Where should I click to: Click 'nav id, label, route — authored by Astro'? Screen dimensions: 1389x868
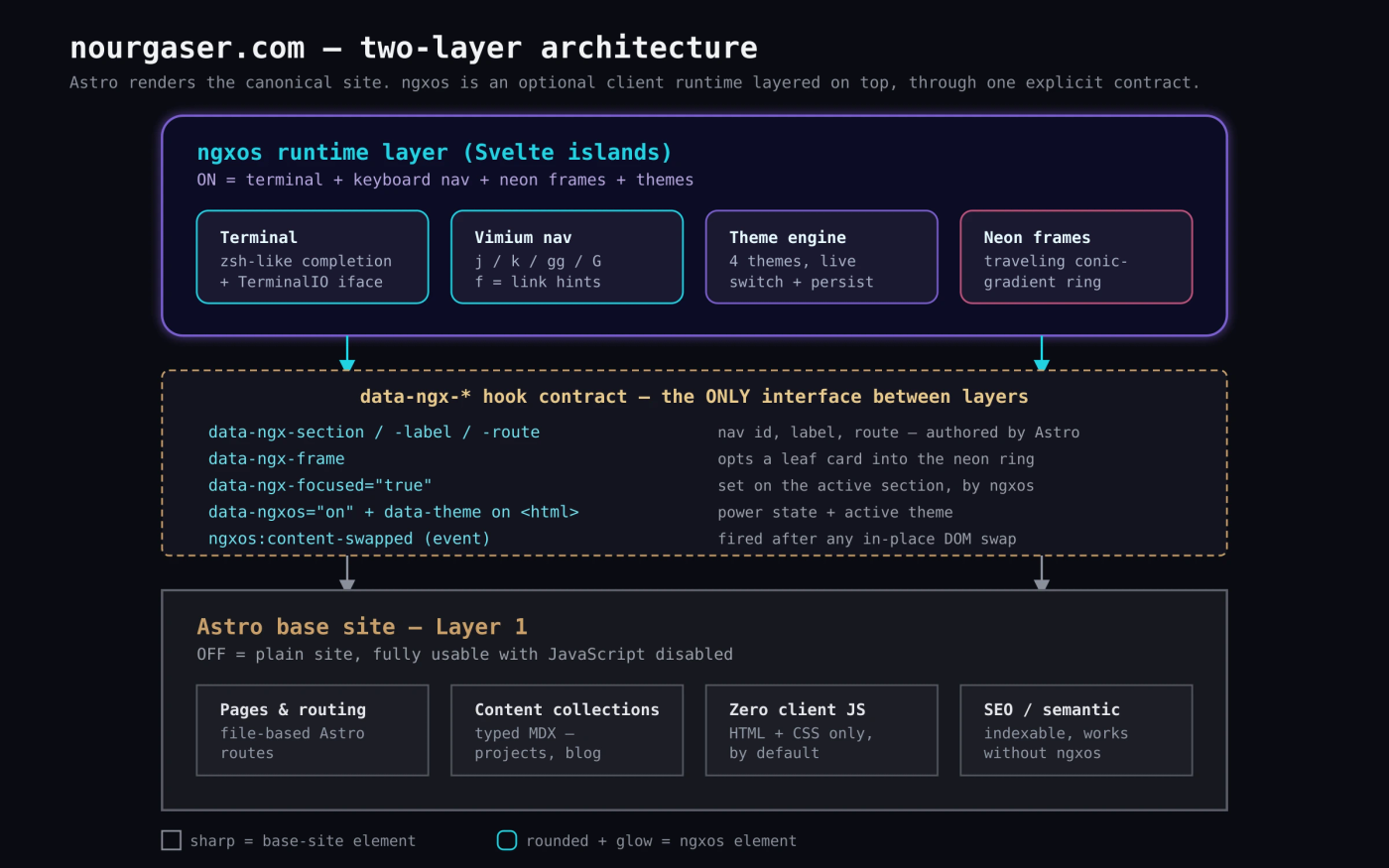click(x=899, y=433)
